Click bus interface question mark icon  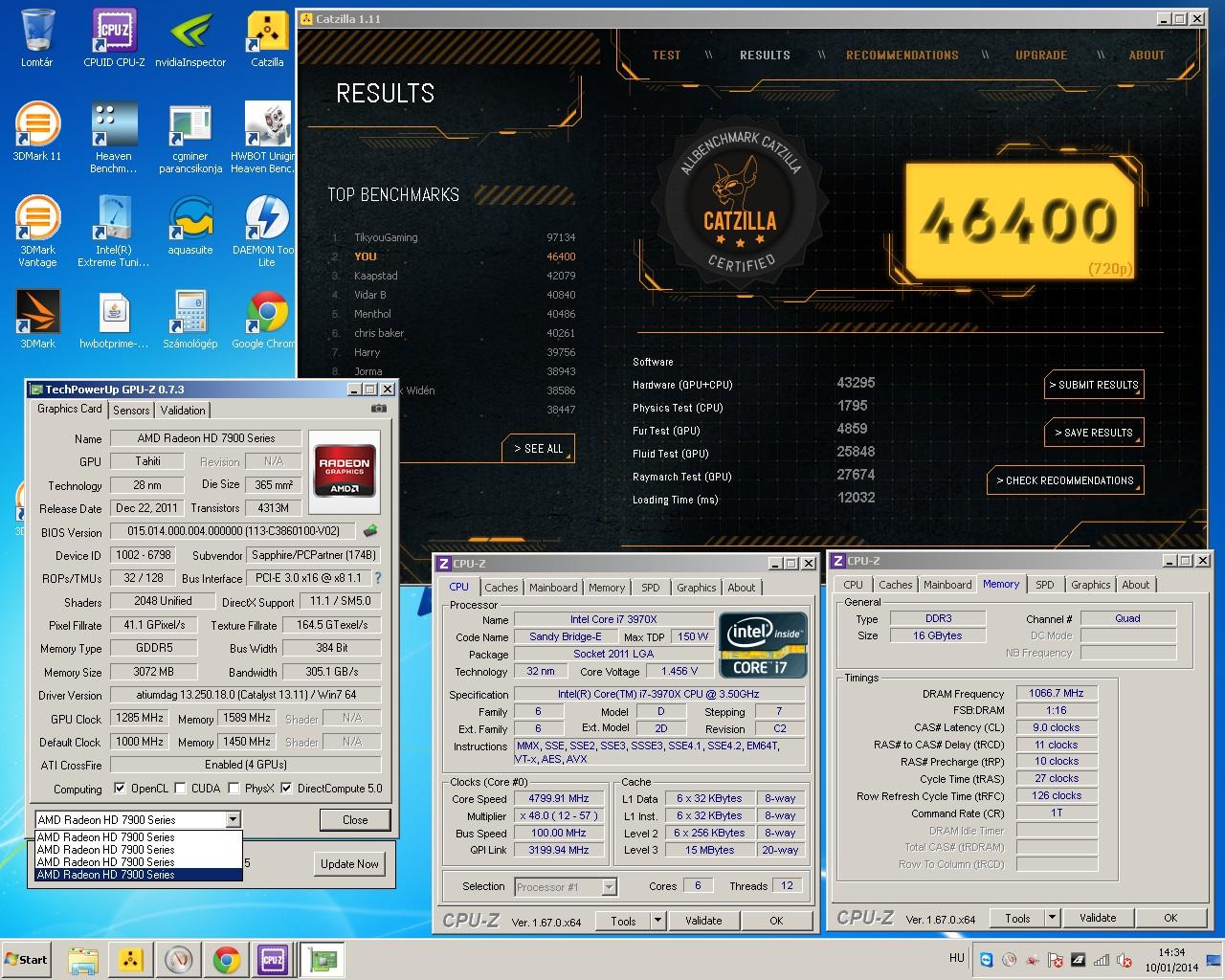pos(378,578)
